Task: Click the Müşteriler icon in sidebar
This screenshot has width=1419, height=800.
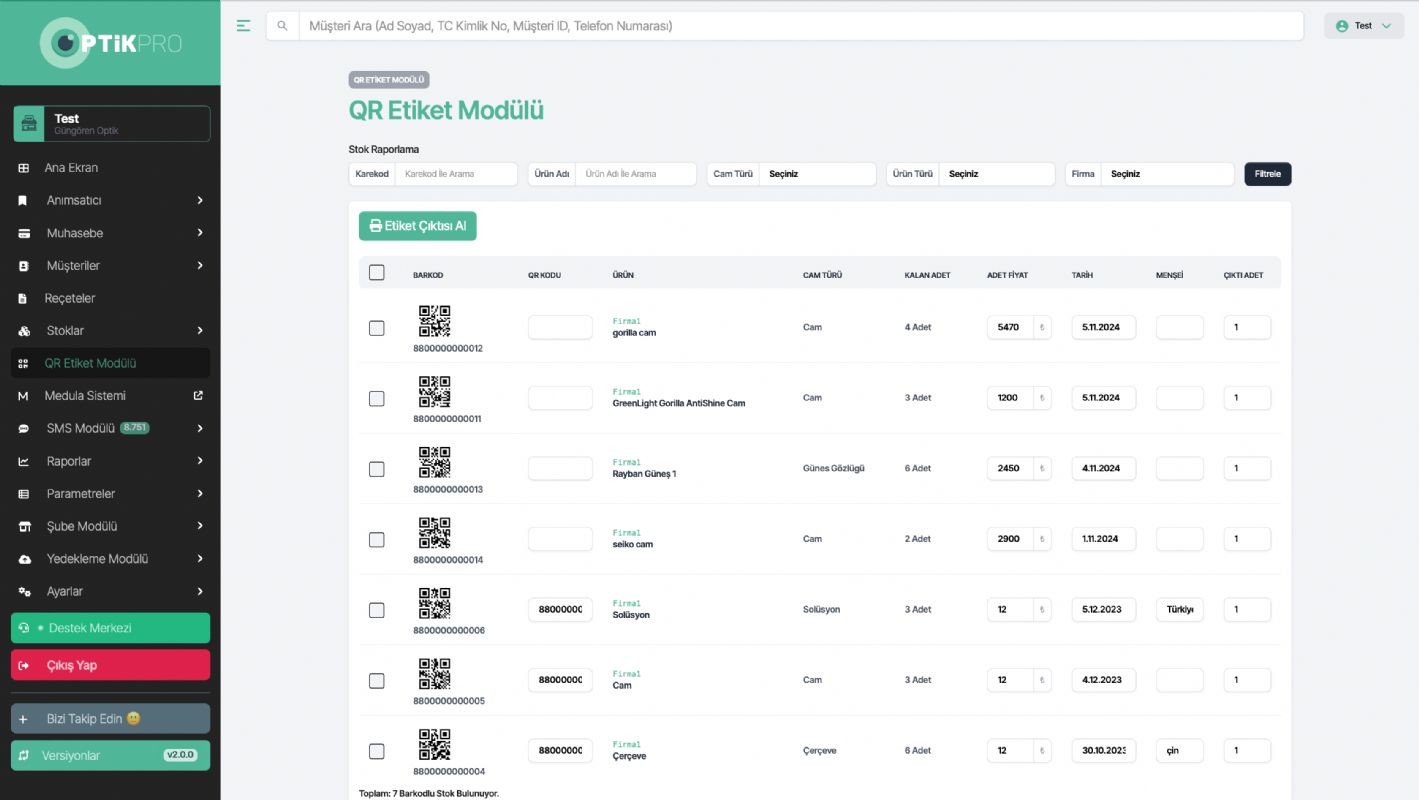Action: (x=24, y=266)
